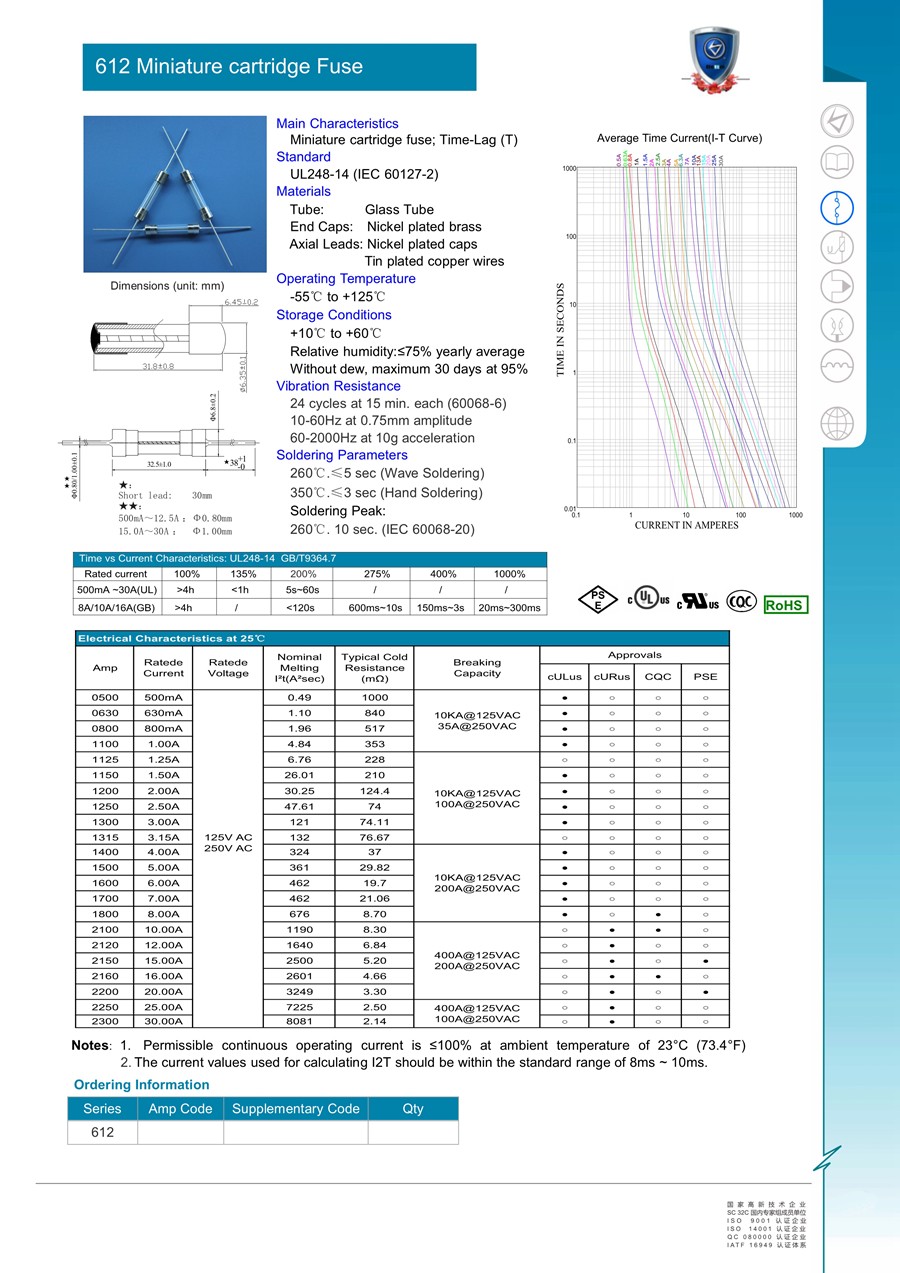This screenshot has width=900, height=1273.
Task: Select the 'Nominal Melting I²t' column header
Action: click(299, 668)
